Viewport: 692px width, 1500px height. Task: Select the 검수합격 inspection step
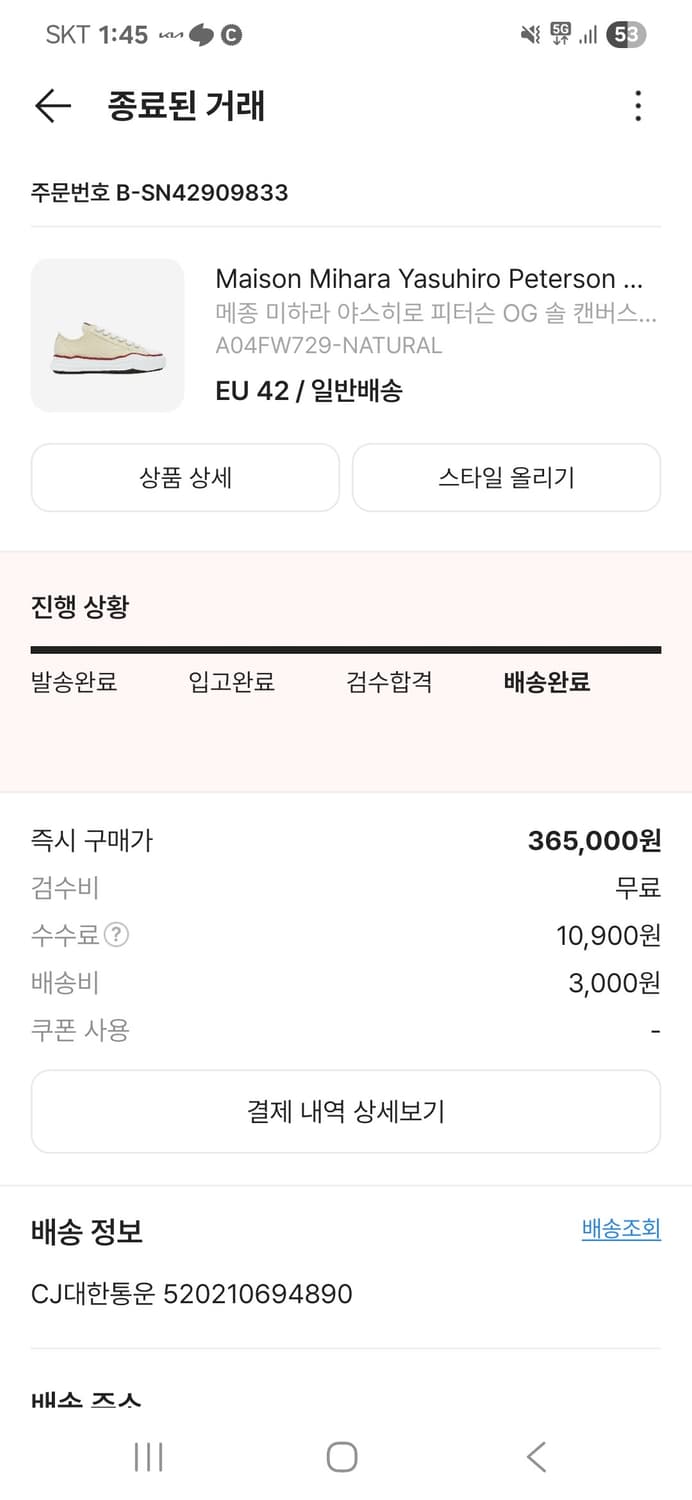(x=388, y=682)
